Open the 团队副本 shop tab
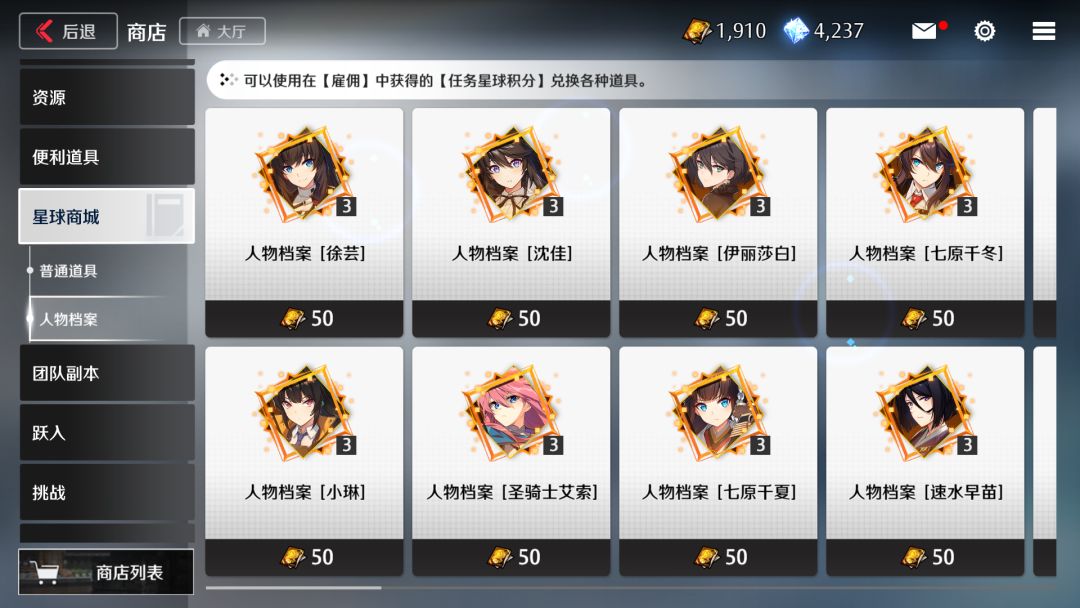Screen dimensions: 1080x608 coord(107,373)
